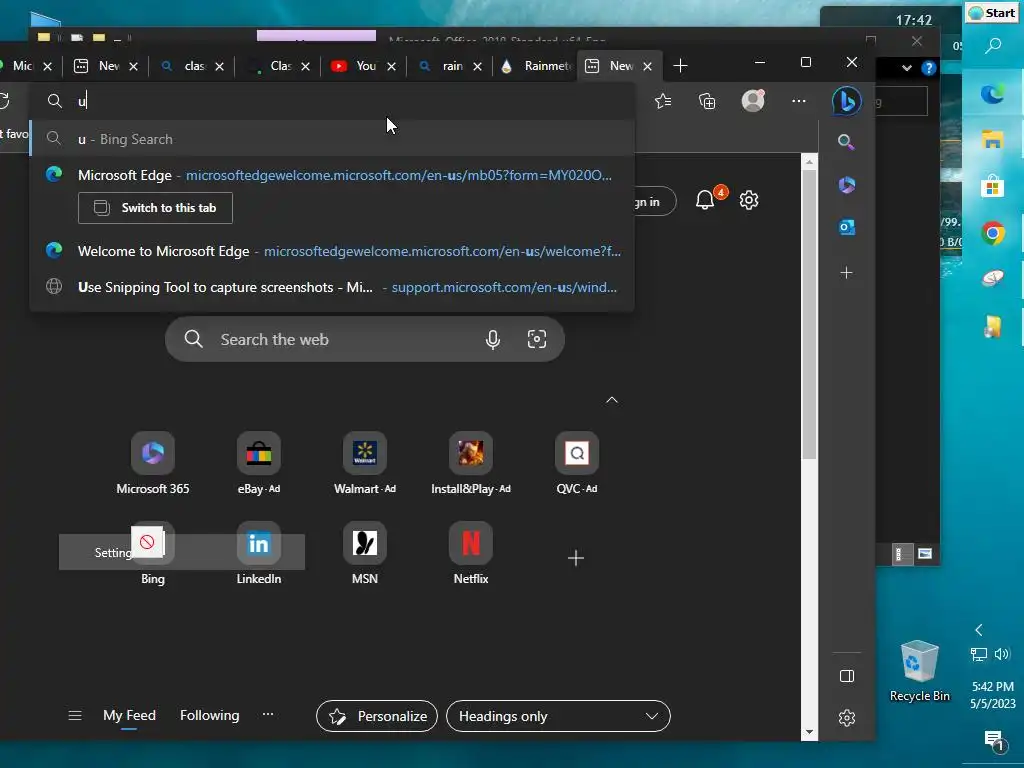Open volume speaker icon in tray
The height and width of the screenshot is (768, 1024).
1002,654
